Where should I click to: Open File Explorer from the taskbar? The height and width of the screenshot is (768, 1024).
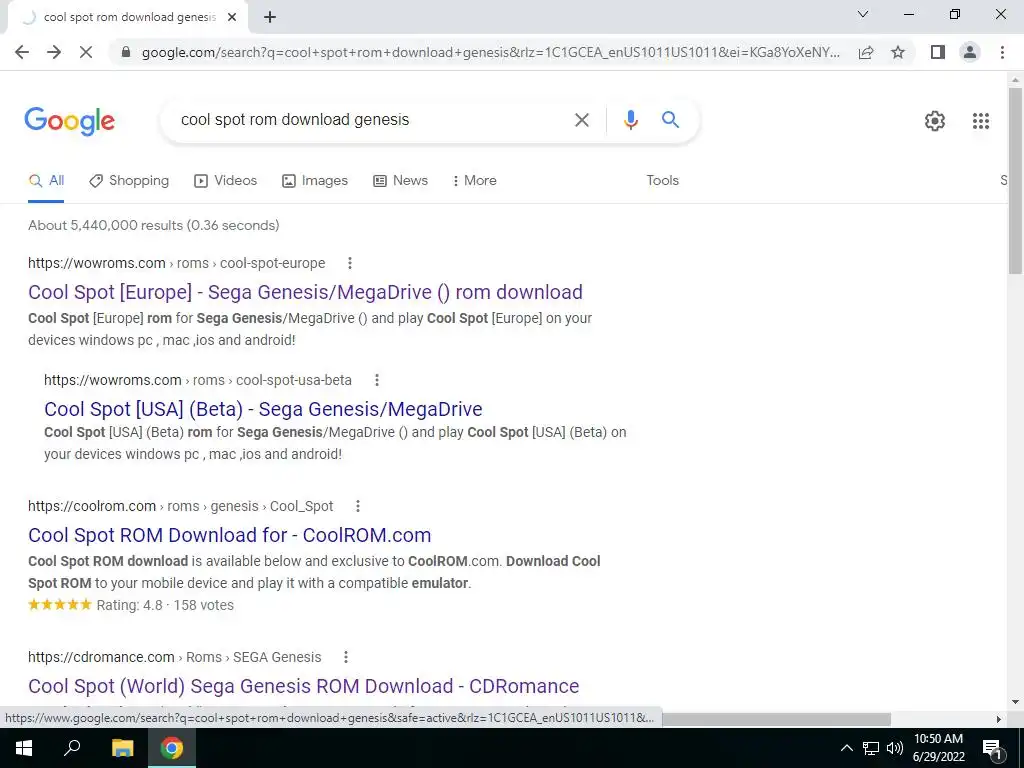pyautogui.click(x=122, y=748)
